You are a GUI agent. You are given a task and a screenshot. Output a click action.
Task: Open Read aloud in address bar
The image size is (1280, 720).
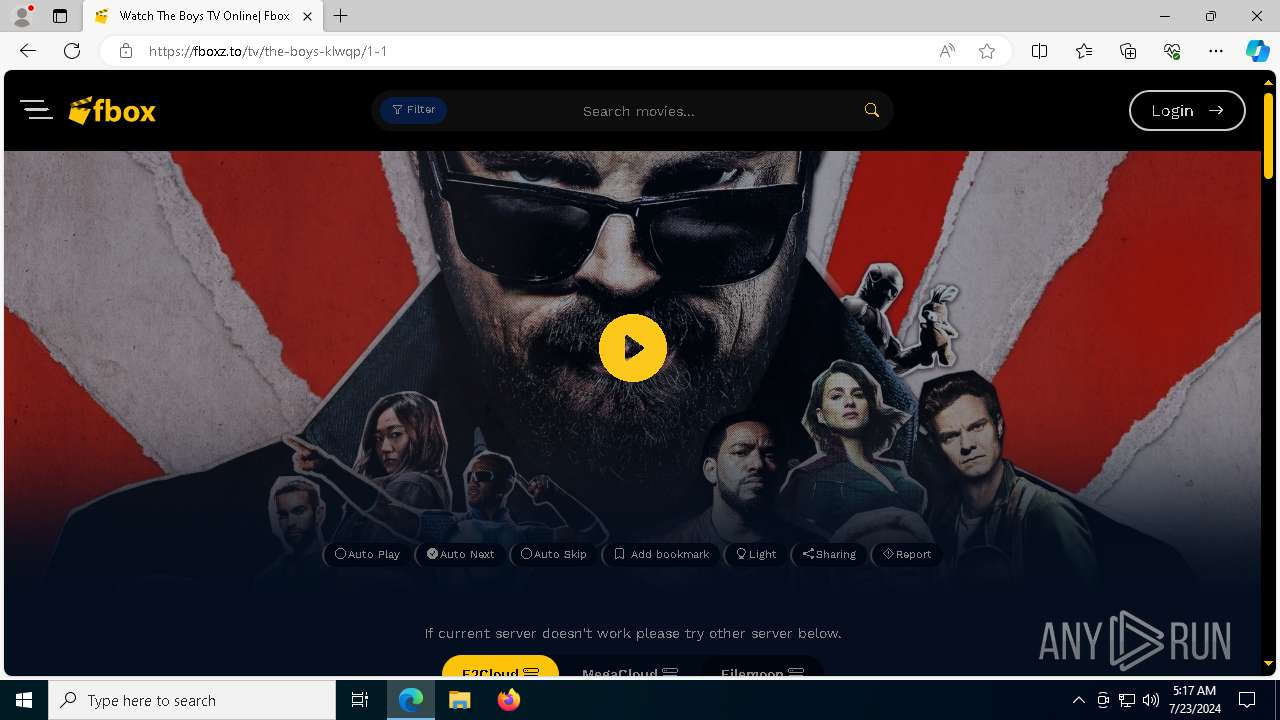[x=947, y=51]
